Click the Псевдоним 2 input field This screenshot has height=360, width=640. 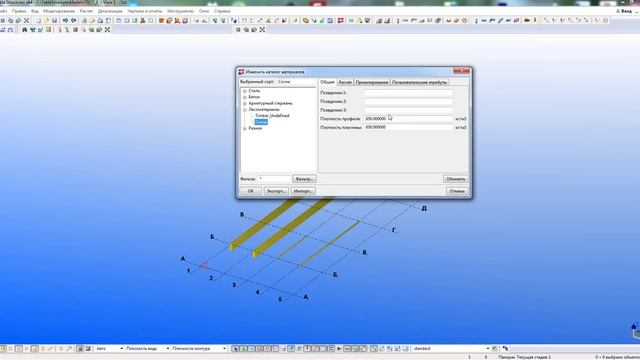(409, 101)
